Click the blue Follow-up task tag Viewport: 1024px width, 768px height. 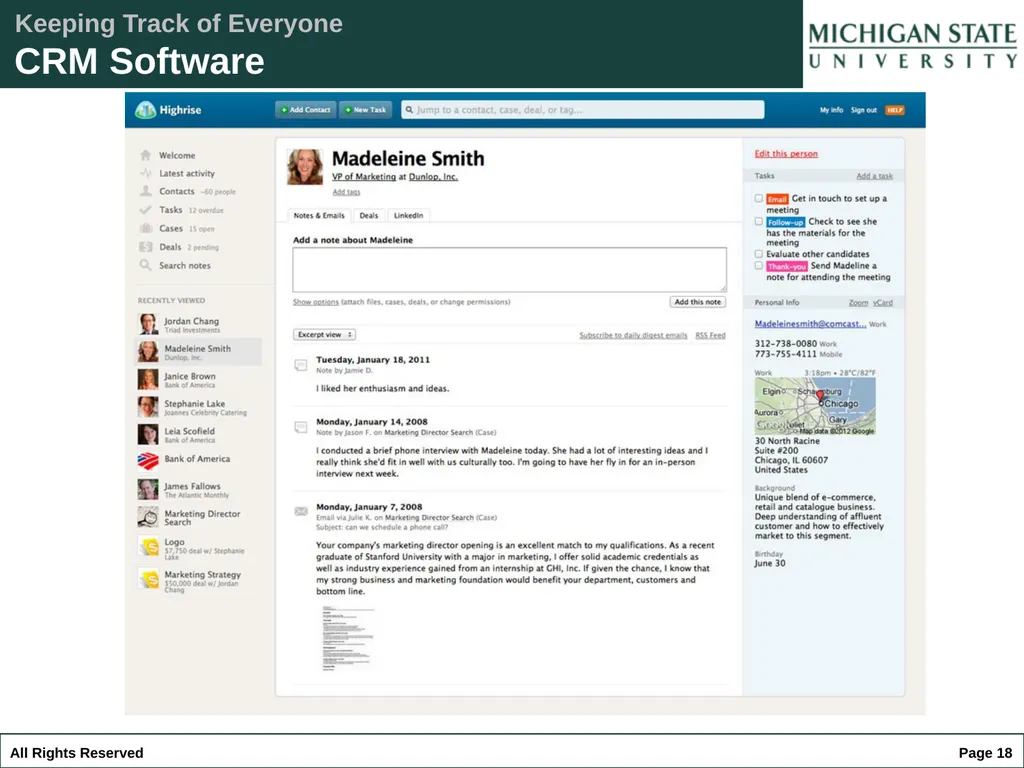pyautogui.click(x=785, y=222)
